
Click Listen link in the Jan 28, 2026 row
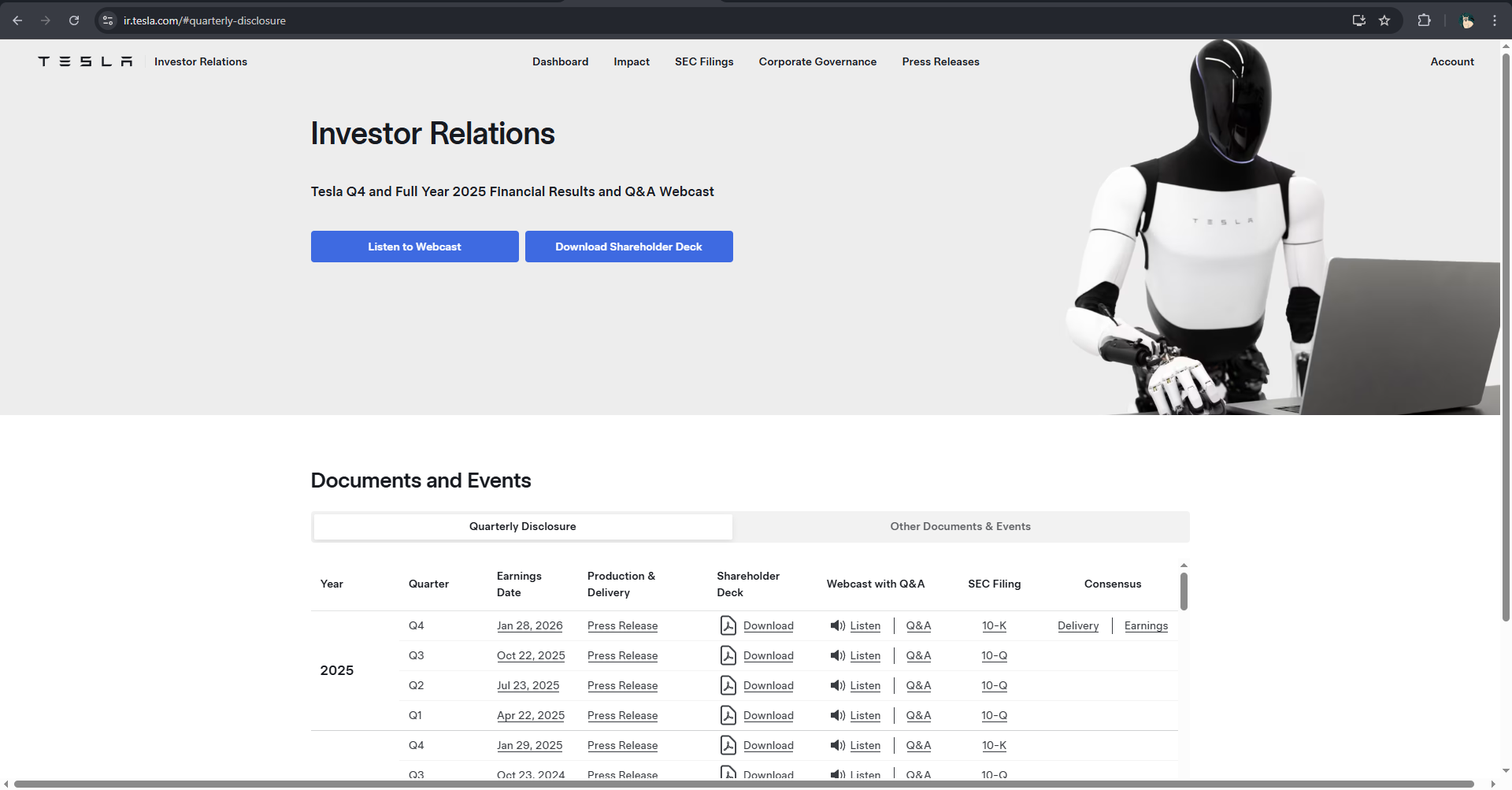point(865,625)
